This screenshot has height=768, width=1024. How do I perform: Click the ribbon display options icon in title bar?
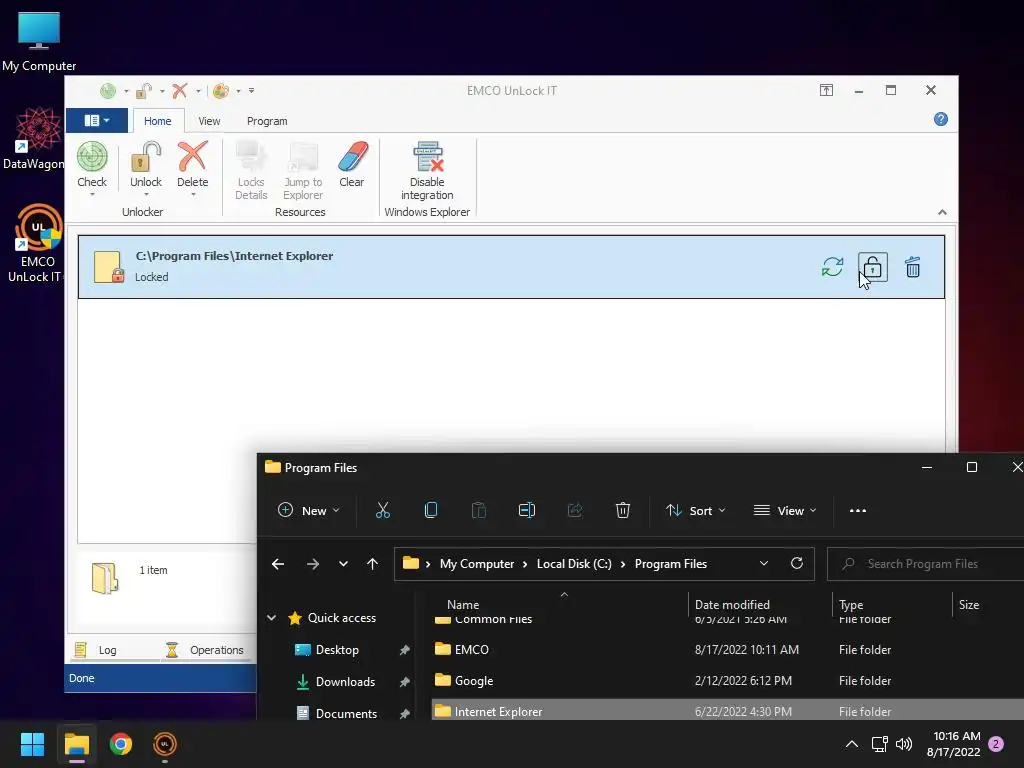(x=826, y=90)
